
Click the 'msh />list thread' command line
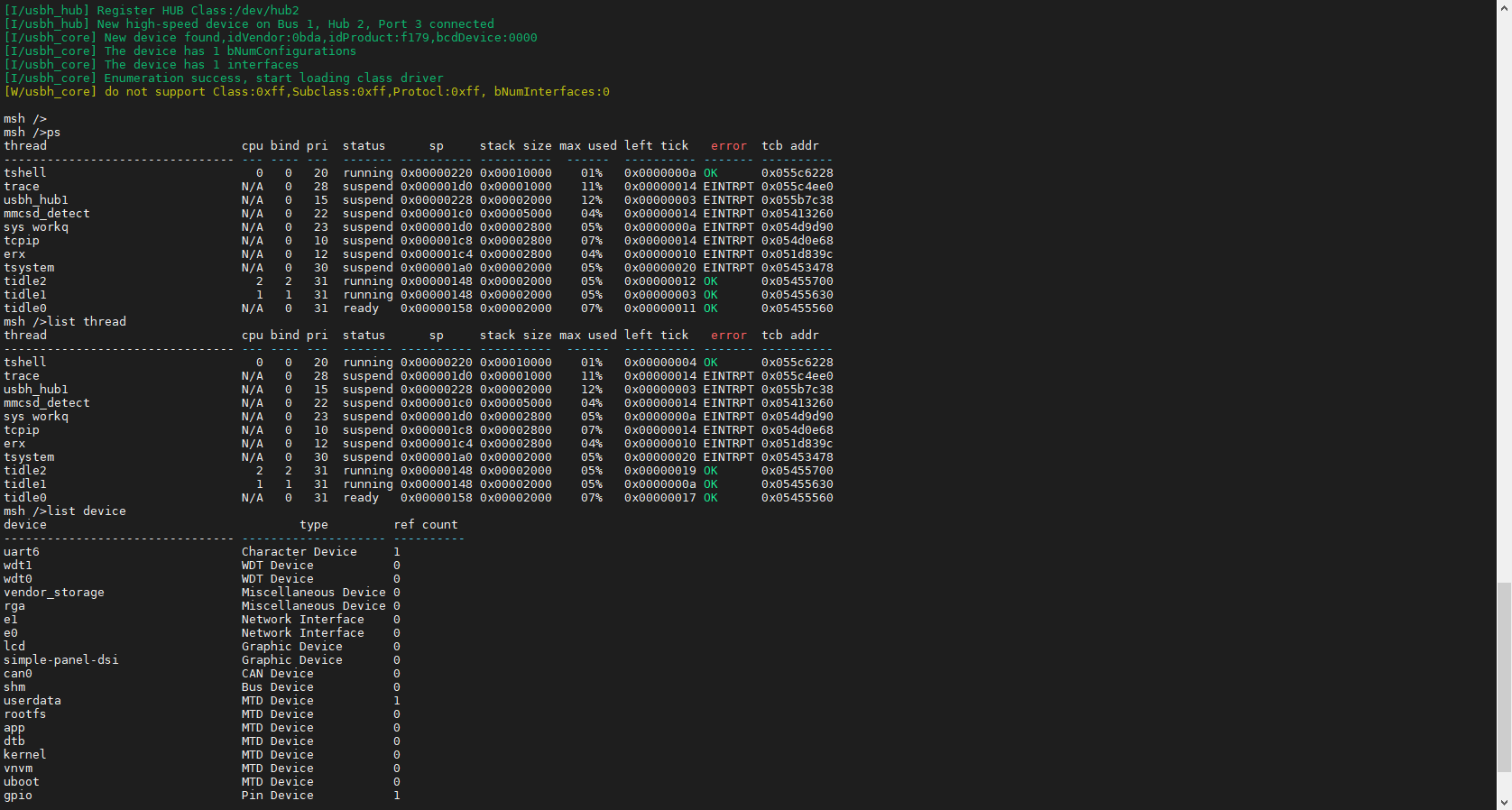tap(65, 321)
